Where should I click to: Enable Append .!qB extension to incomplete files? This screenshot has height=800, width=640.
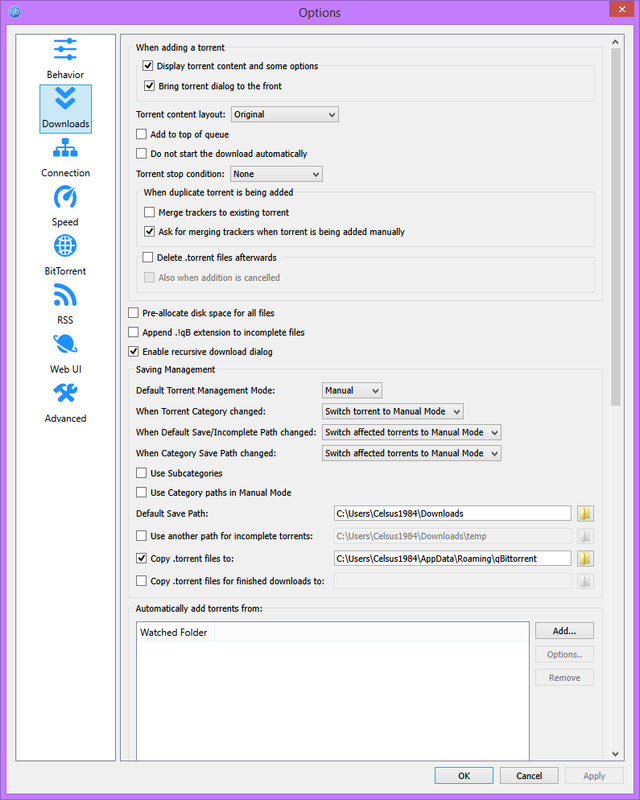(x=133, y=332)
